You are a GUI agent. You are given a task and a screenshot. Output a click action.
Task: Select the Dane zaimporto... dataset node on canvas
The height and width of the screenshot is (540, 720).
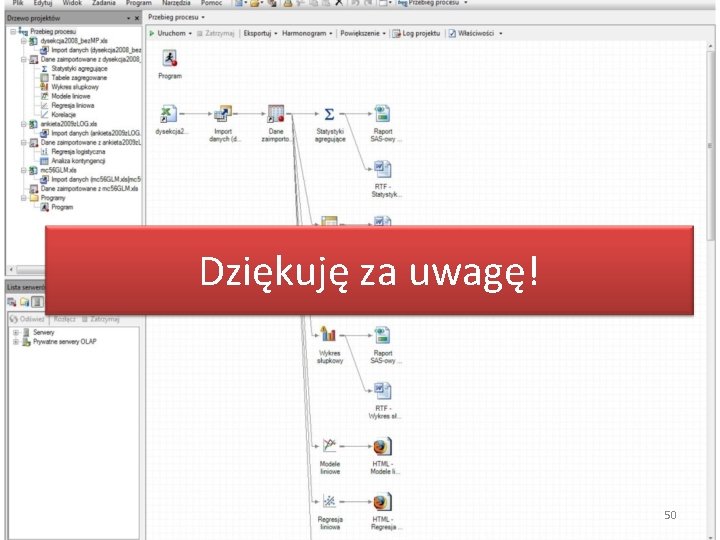[276, 123]
